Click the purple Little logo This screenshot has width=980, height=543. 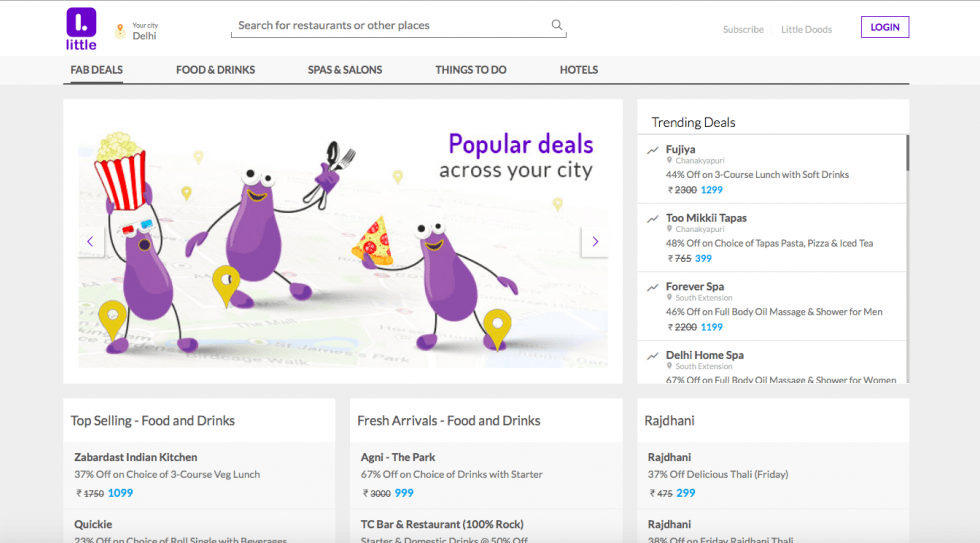point(81,28)
